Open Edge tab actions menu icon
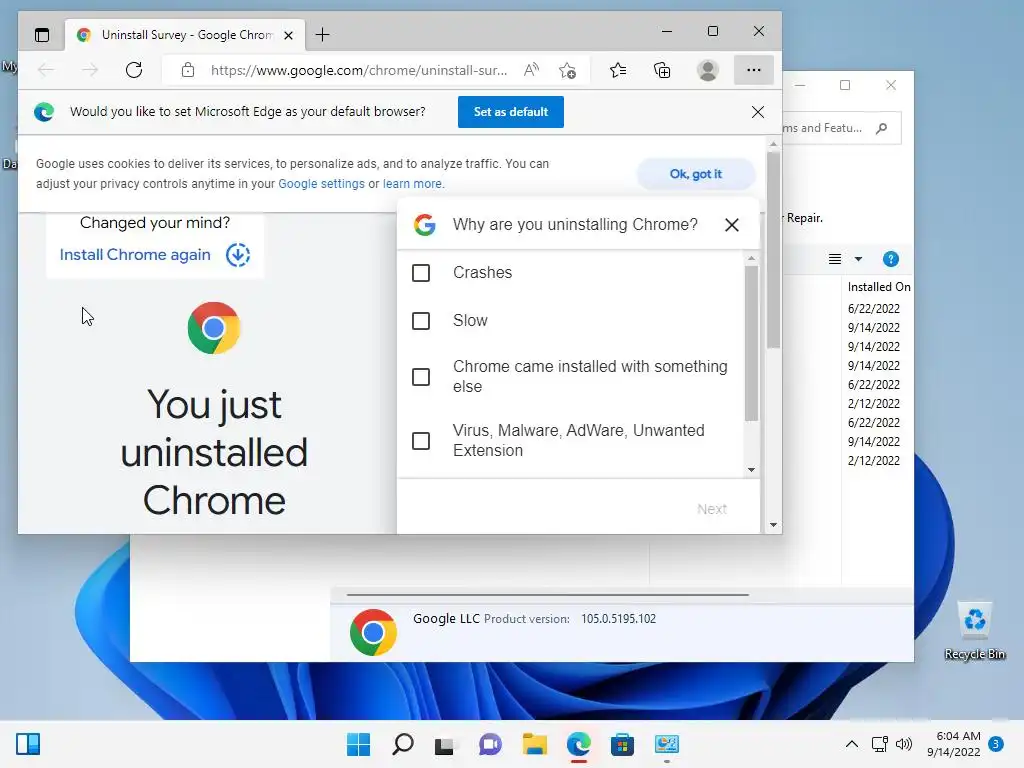Screen dimensions: 1024x768 (42, 35)
